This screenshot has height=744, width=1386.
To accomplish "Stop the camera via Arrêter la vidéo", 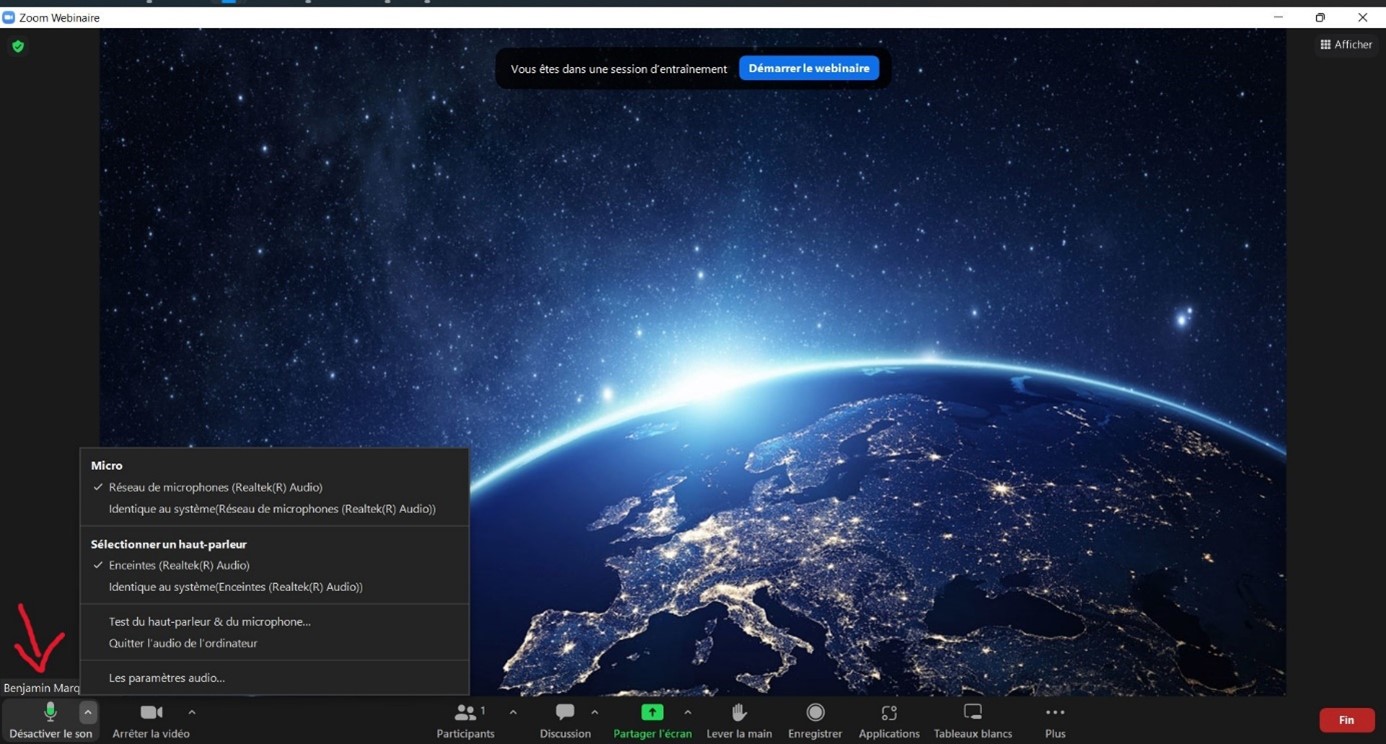I will tap(151, 720).
